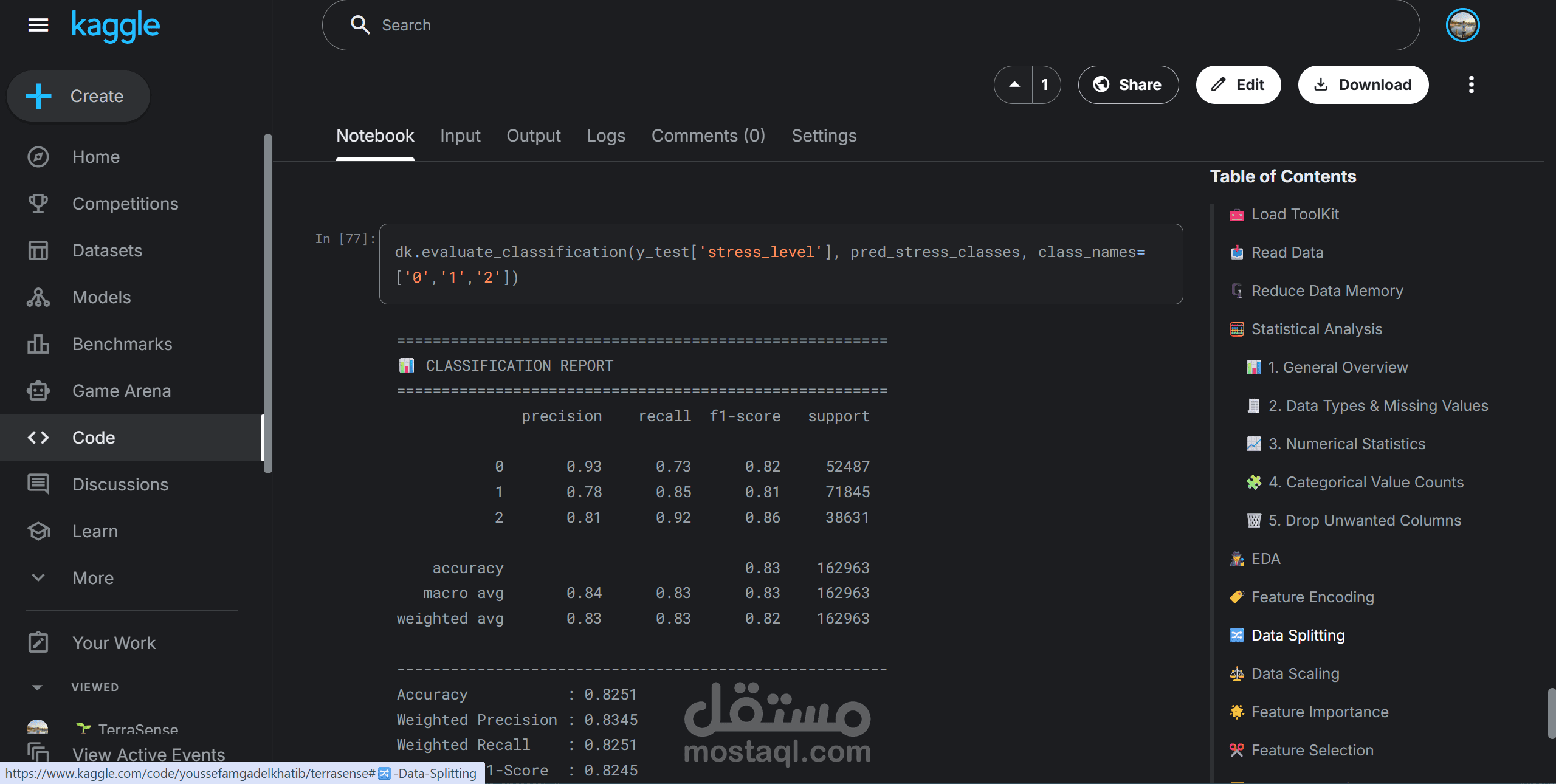Click the Kaggle logo

(x=115, y=26)
